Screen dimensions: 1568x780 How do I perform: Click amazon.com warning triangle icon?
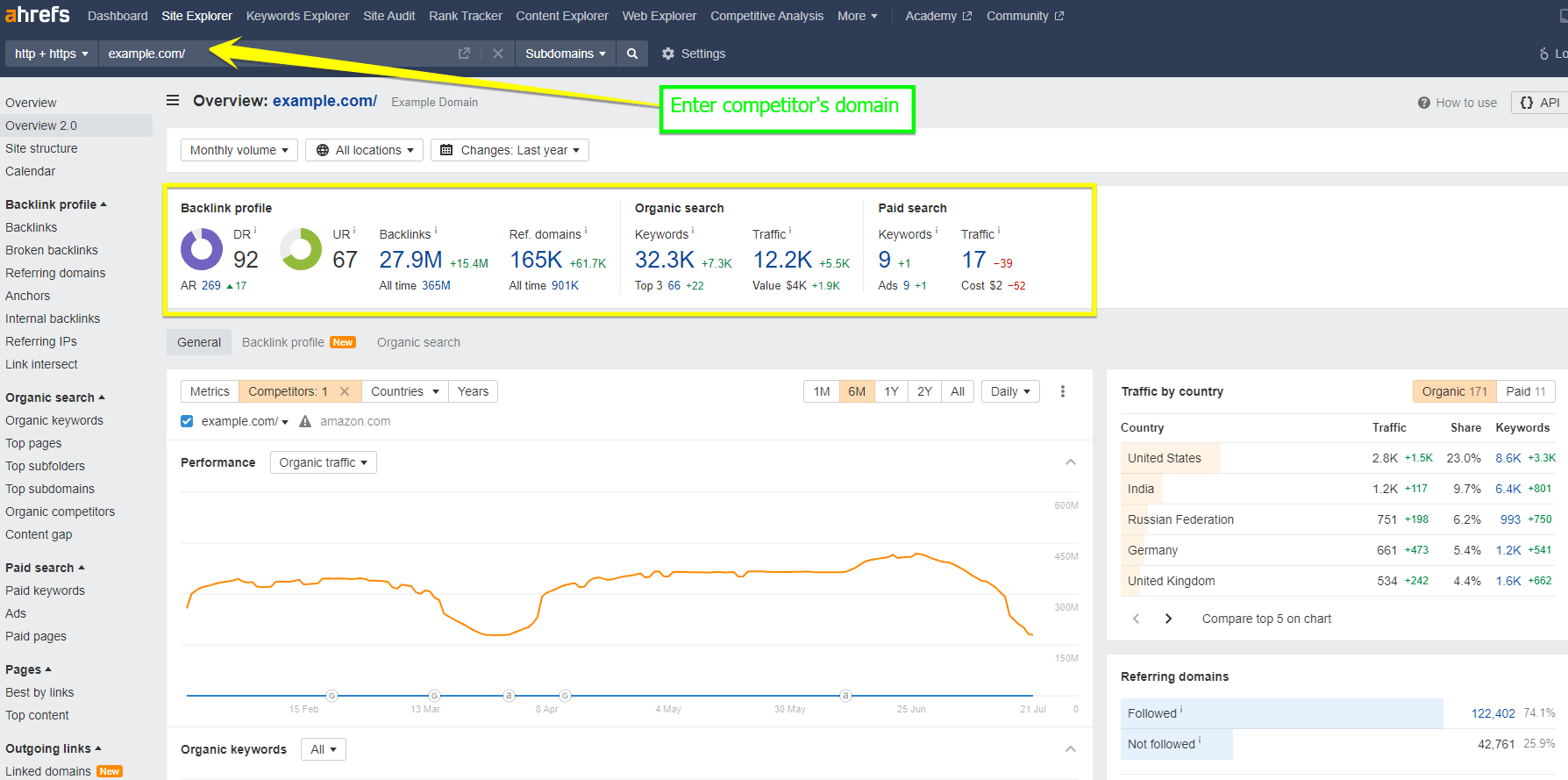(x=305, y=421)
